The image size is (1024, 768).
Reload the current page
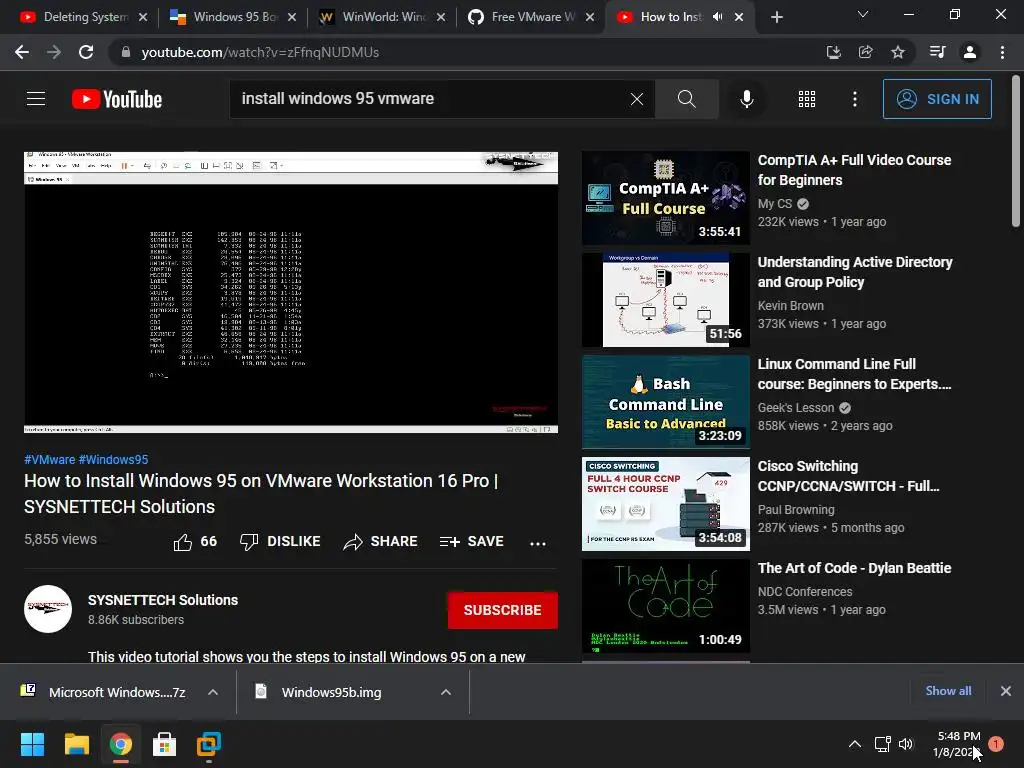86,52
